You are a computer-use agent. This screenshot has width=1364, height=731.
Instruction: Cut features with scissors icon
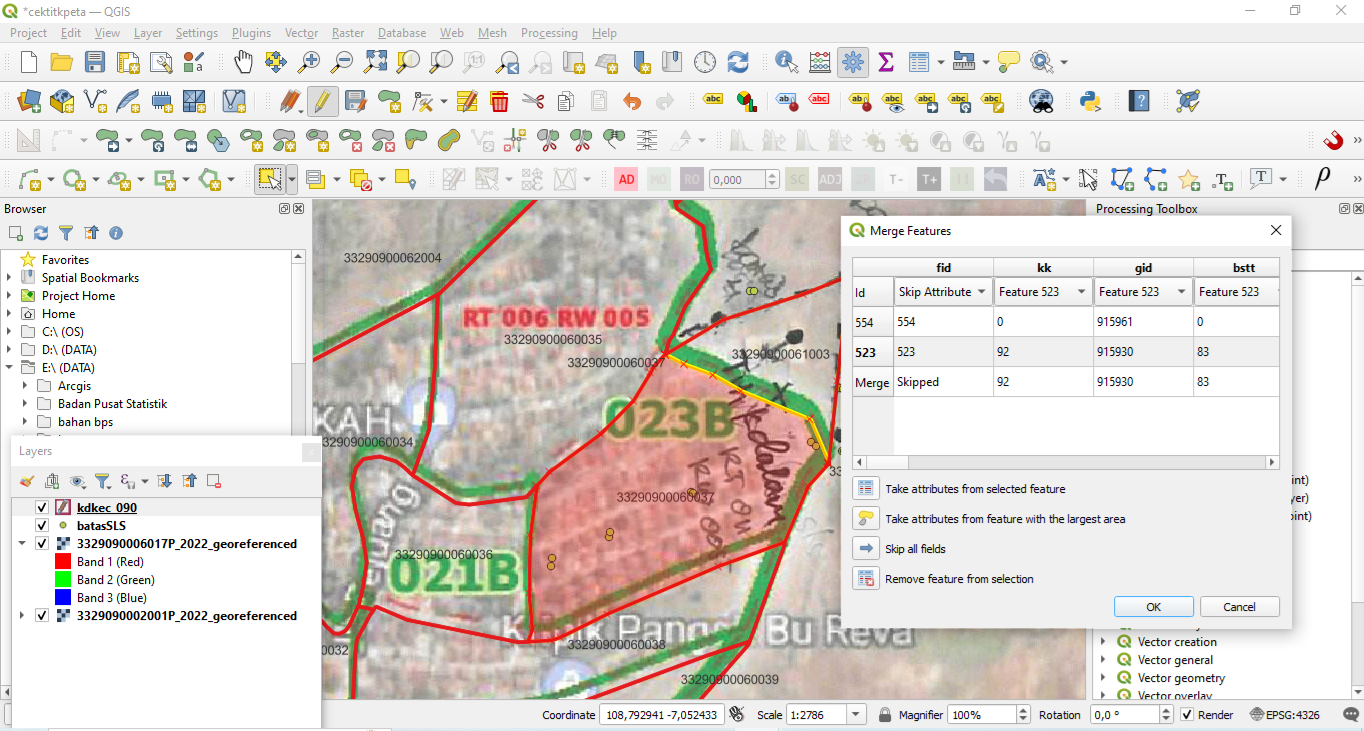coord(533,101)
